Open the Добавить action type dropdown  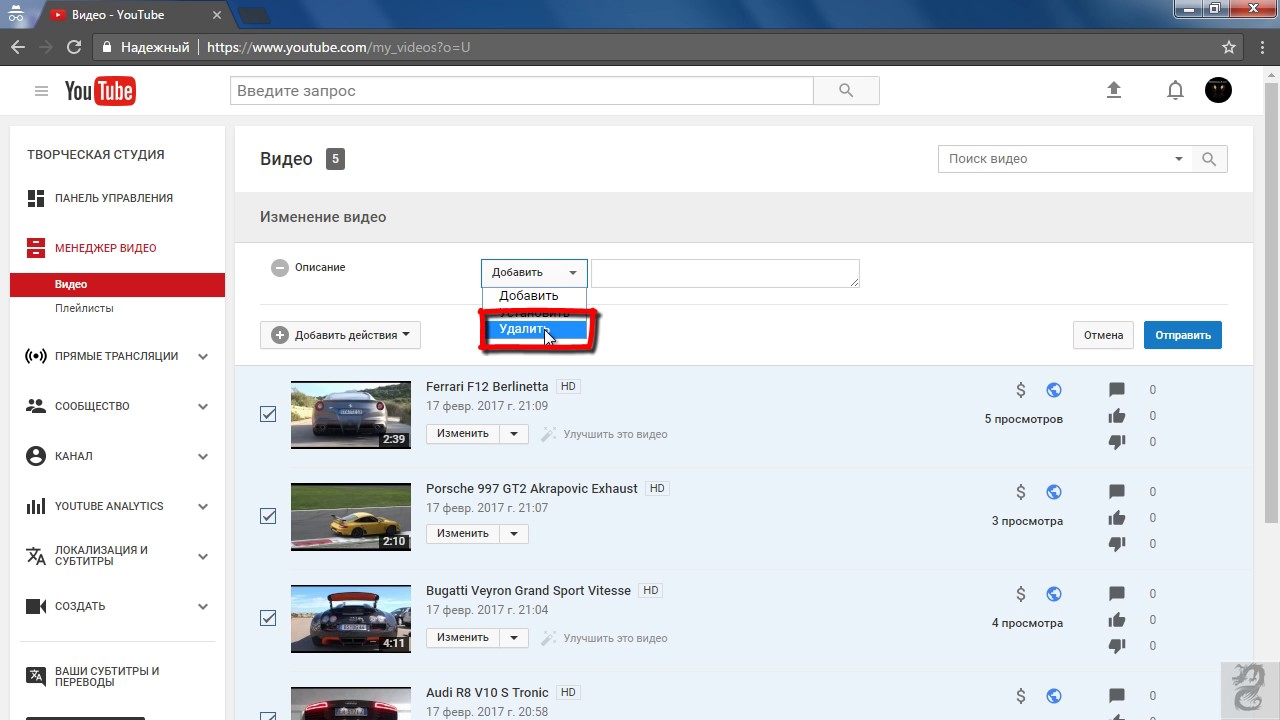534,272
